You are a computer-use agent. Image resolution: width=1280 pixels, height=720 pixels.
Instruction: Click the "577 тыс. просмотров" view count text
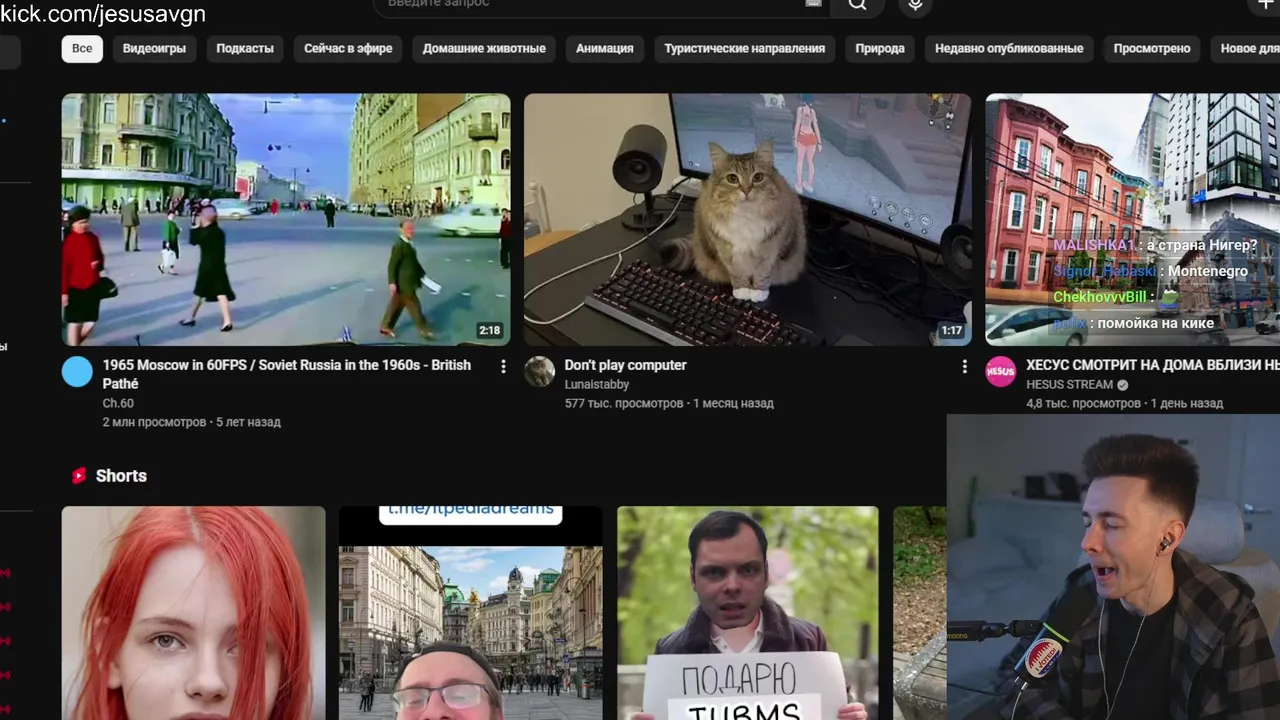[624, 403]
